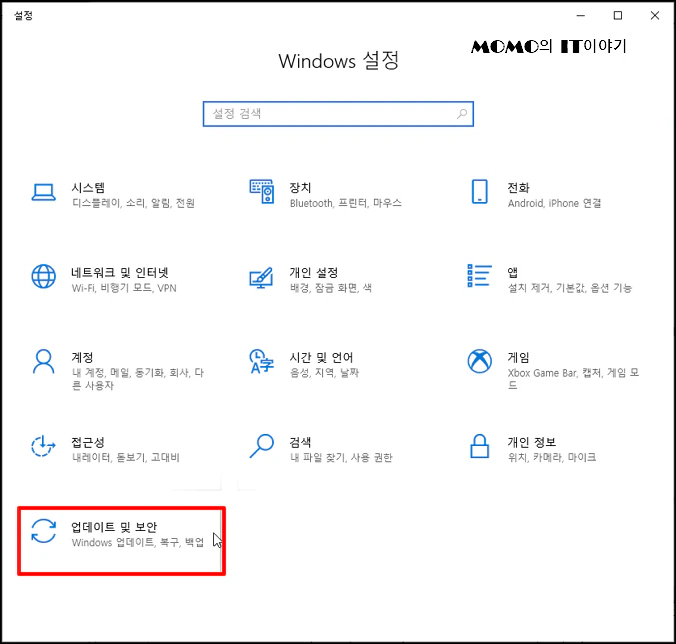
Task: Click text '위치, 카메라, 마이크'
Action: coord(552,457)
